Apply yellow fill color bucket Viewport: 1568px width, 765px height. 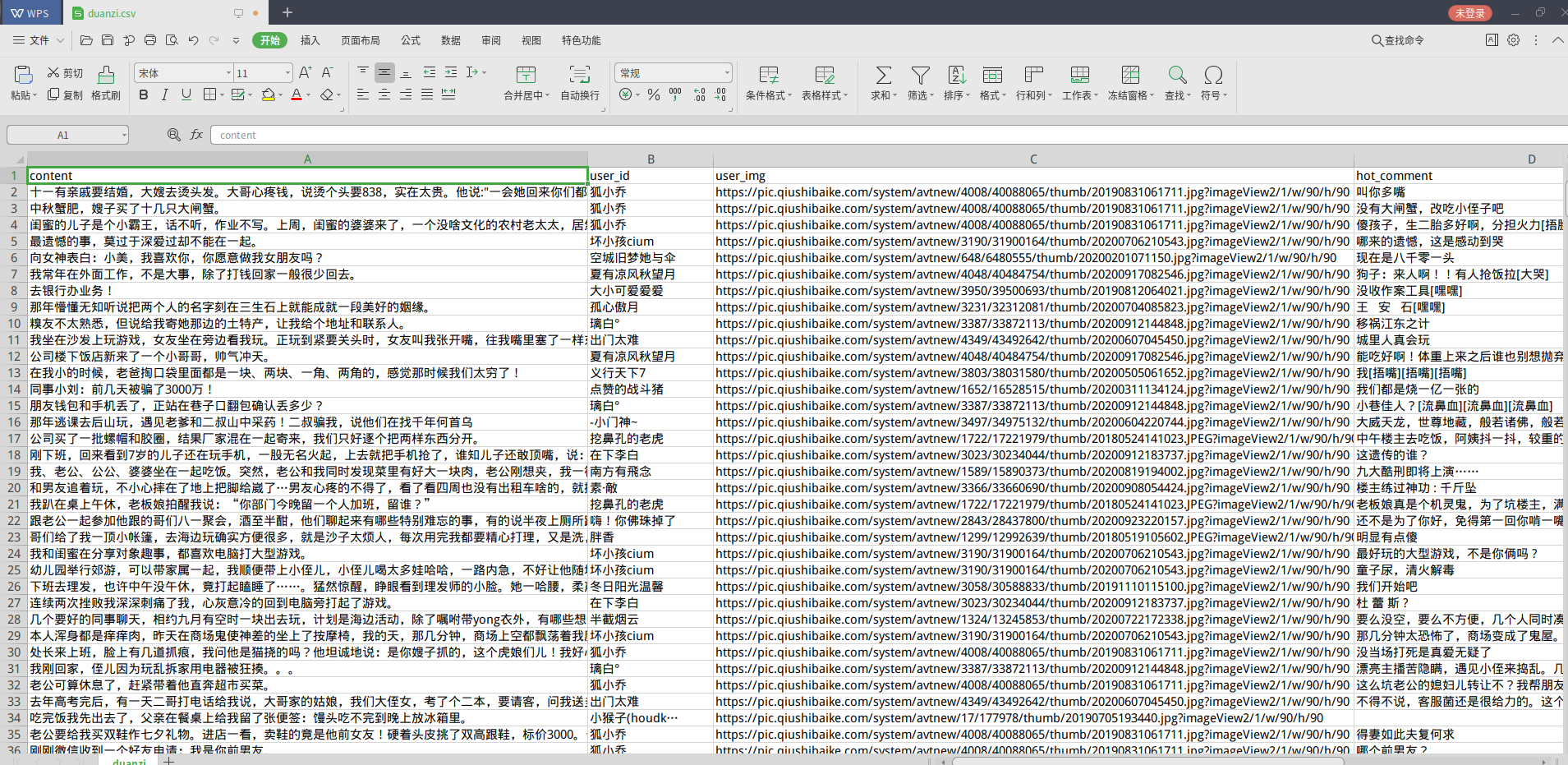268,95
